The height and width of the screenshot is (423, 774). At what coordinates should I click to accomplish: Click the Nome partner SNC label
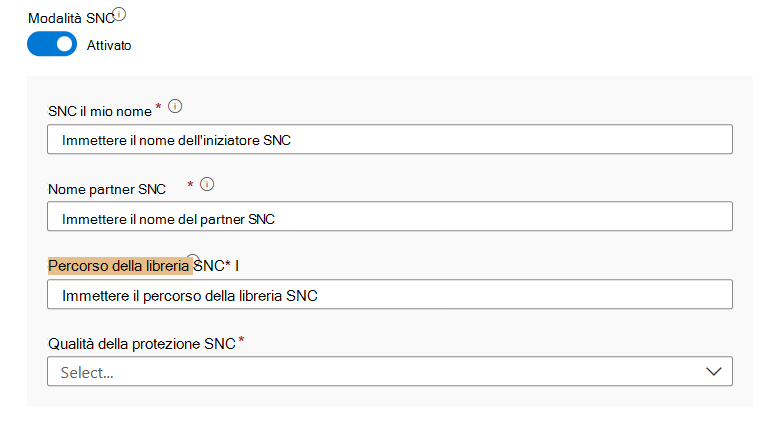(107, 188)
